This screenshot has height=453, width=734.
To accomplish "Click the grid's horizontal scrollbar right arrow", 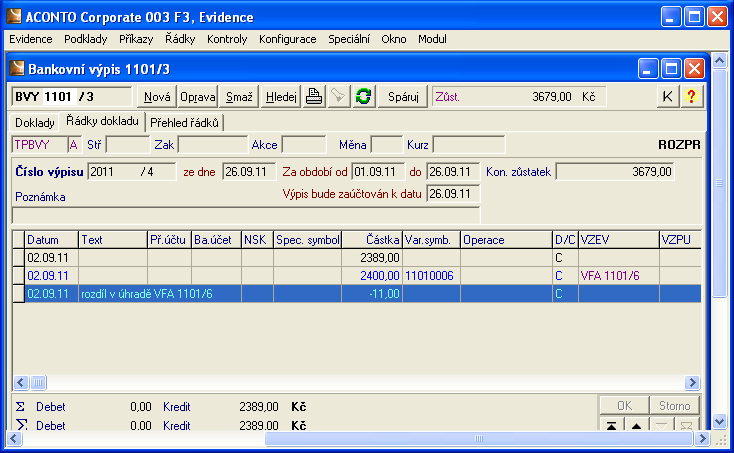I will (x=692, y=382).
